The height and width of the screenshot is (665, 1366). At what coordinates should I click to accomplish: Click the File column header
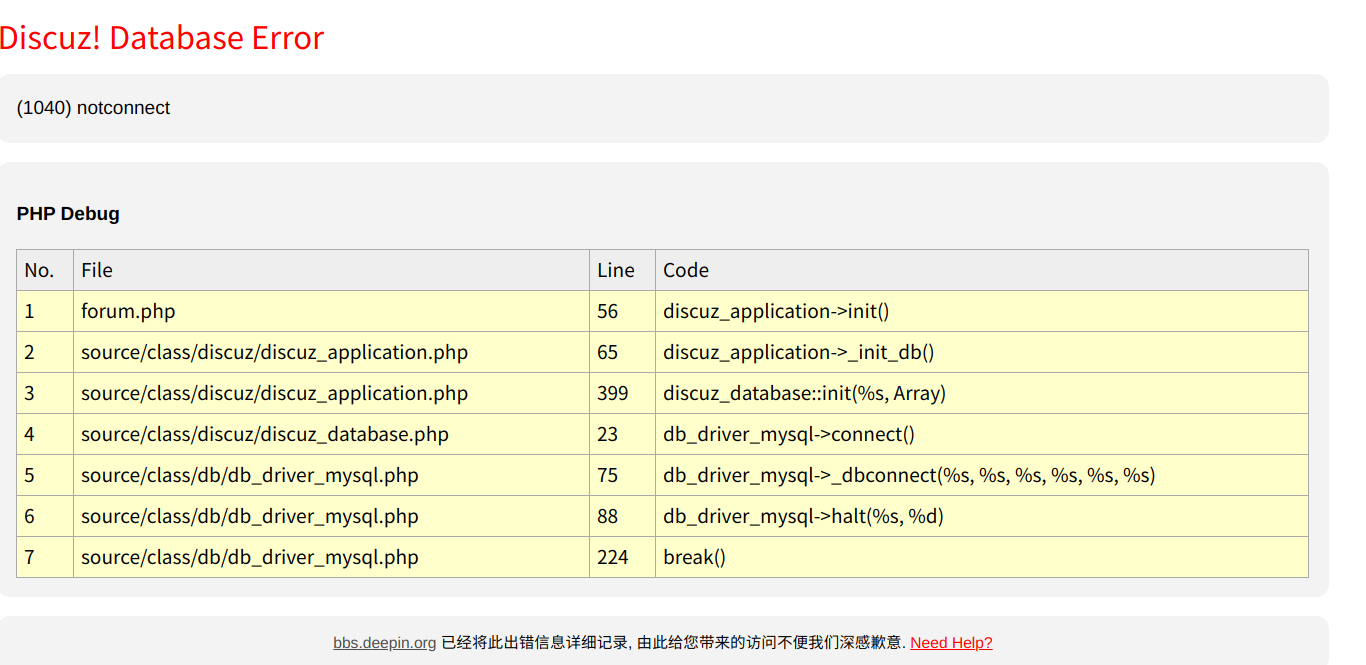331,270
